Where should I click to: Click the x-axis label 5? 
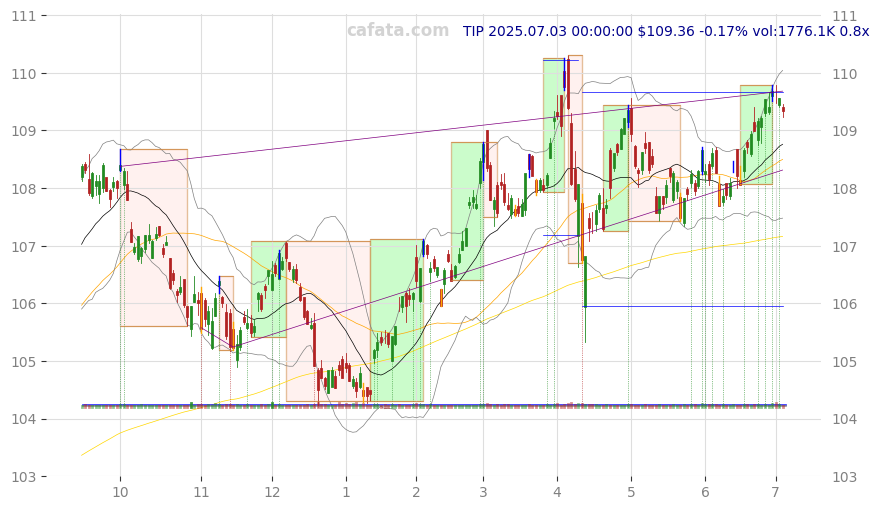[631, 493]
